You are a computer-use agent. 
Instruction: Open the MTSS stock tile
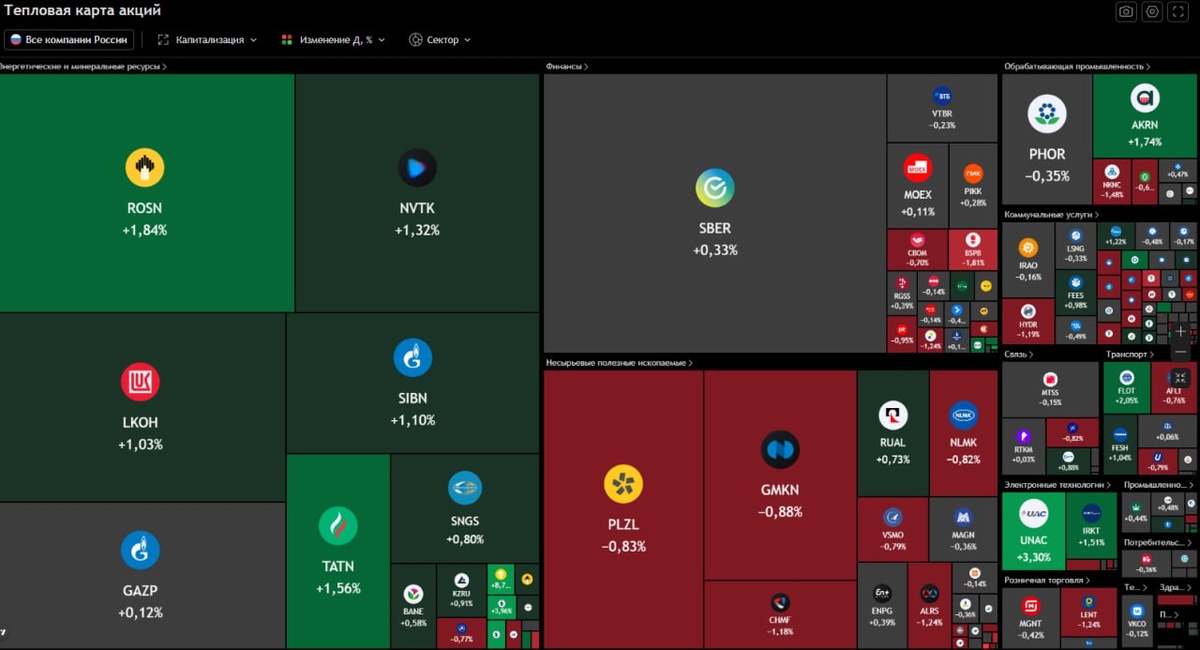tap(1050, 389)
